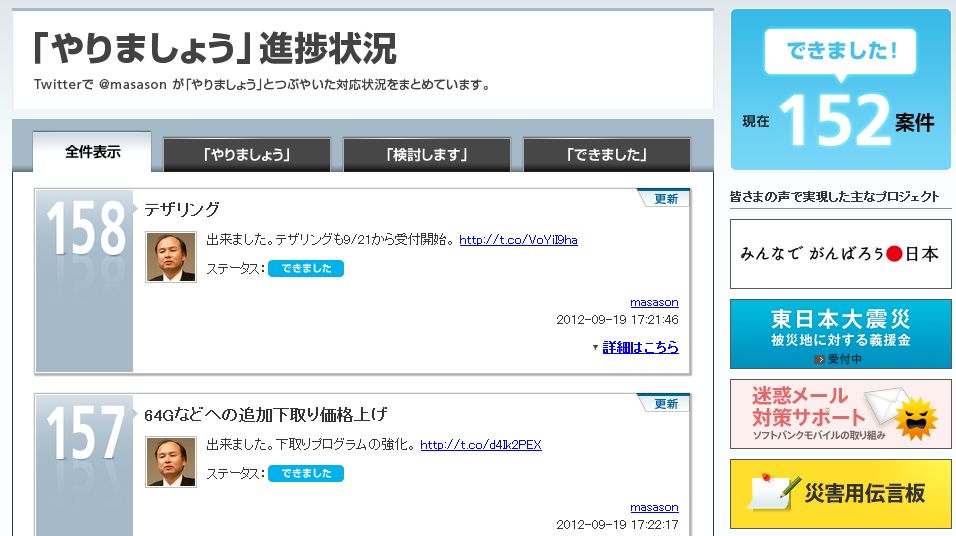Image resolution: width=956 pixels, height=536 pixels.
Task: Open the 災害用伝言板 banner
Action: (840, 494)
